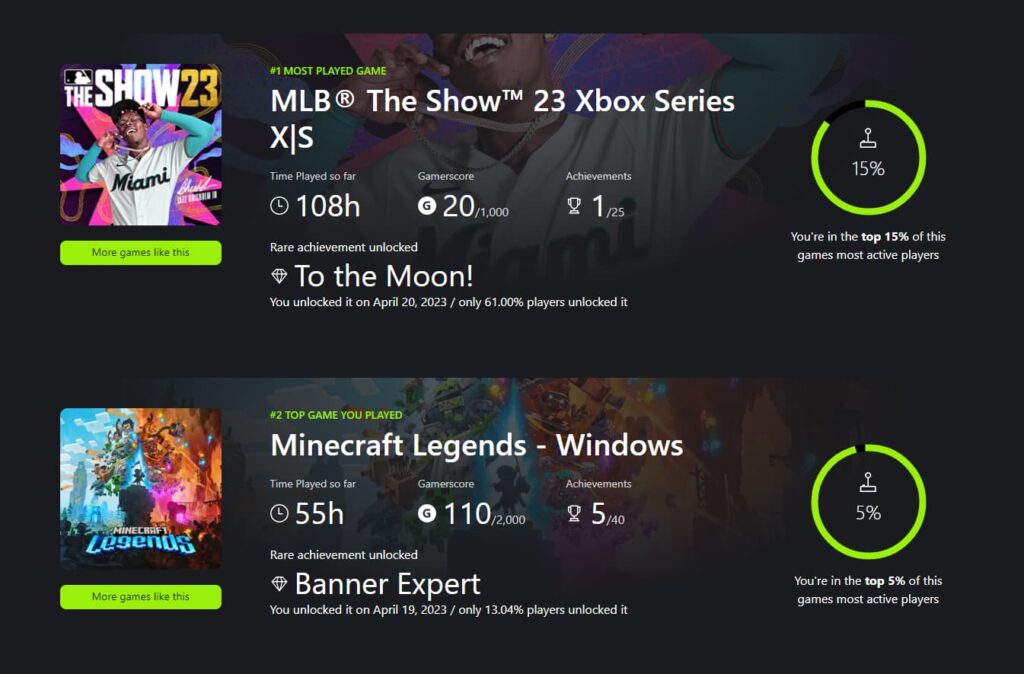
Task: Click the trophy icon beside MLB's 1/25 achievements
Action: tap(573, 206)
